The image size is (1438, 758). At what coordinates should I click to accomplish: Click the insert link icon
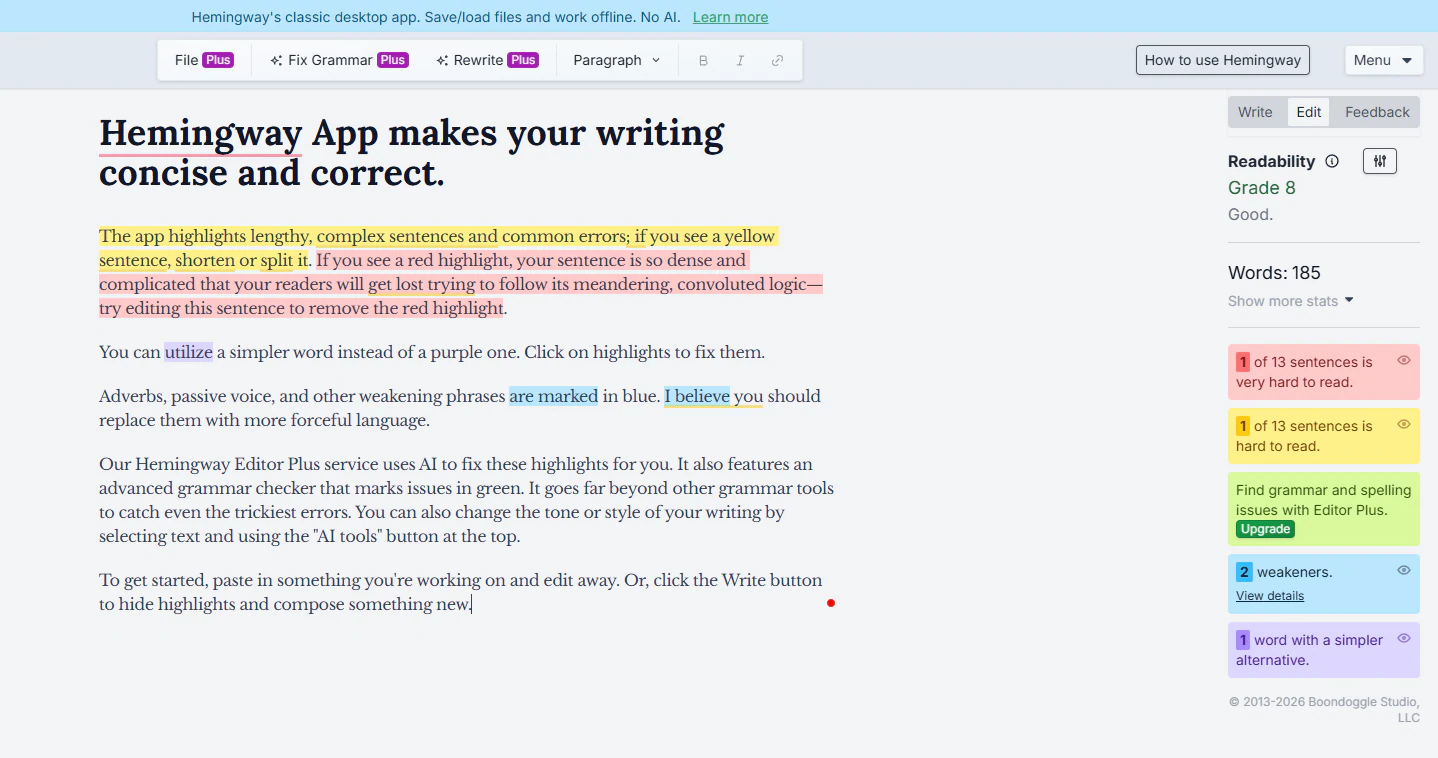(777, 60)
